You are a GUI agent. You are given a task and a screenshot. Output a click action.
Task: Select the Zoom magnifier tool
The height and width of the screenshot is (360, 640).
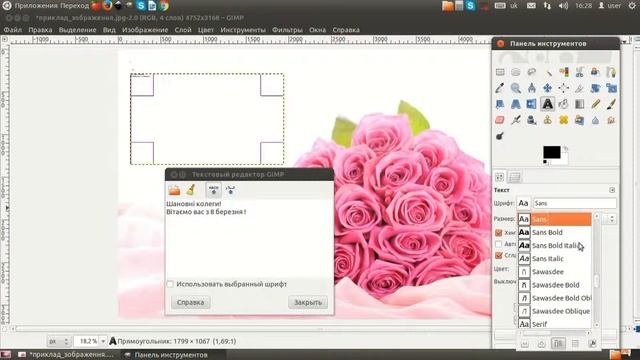(516, 88)
